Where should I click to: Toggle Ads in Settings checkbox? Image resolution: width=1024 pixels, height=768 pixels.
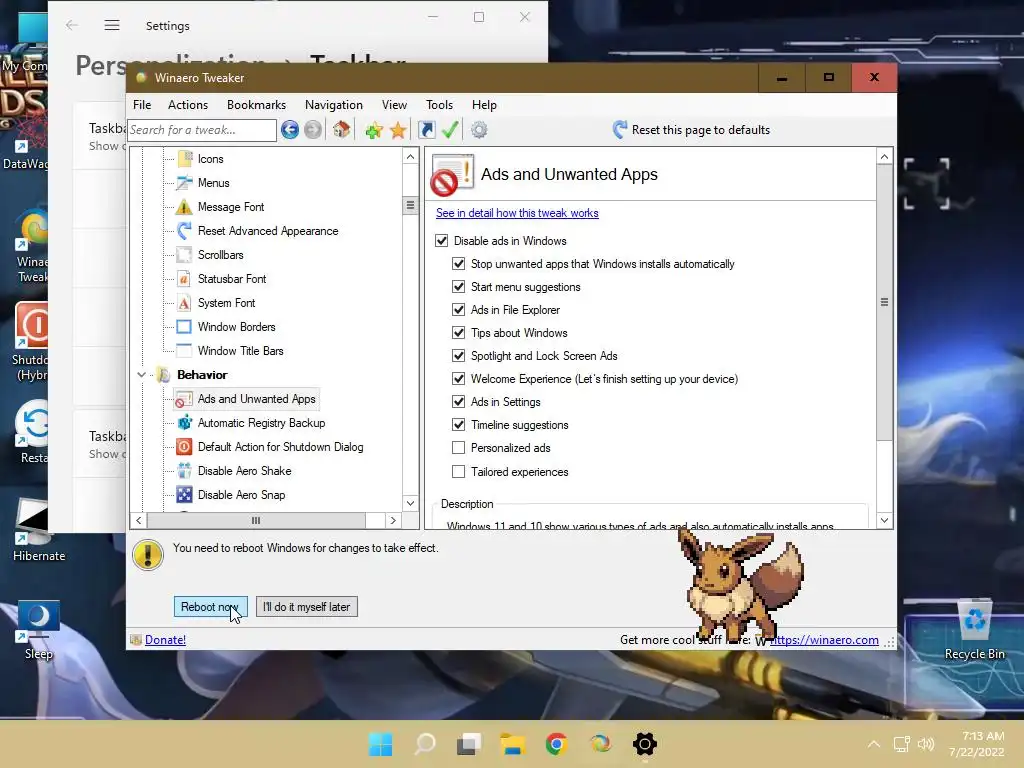click(x=459, y=402)
